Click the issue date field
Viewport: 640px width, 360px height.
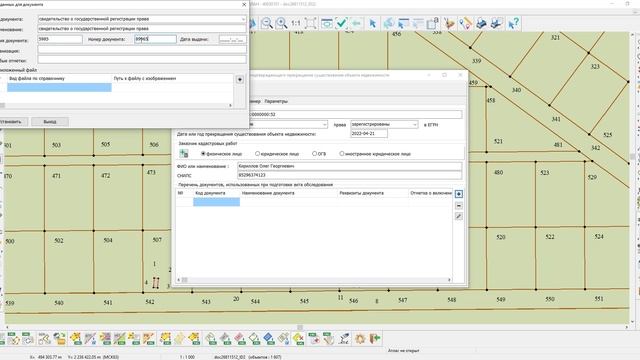[233, 40]
